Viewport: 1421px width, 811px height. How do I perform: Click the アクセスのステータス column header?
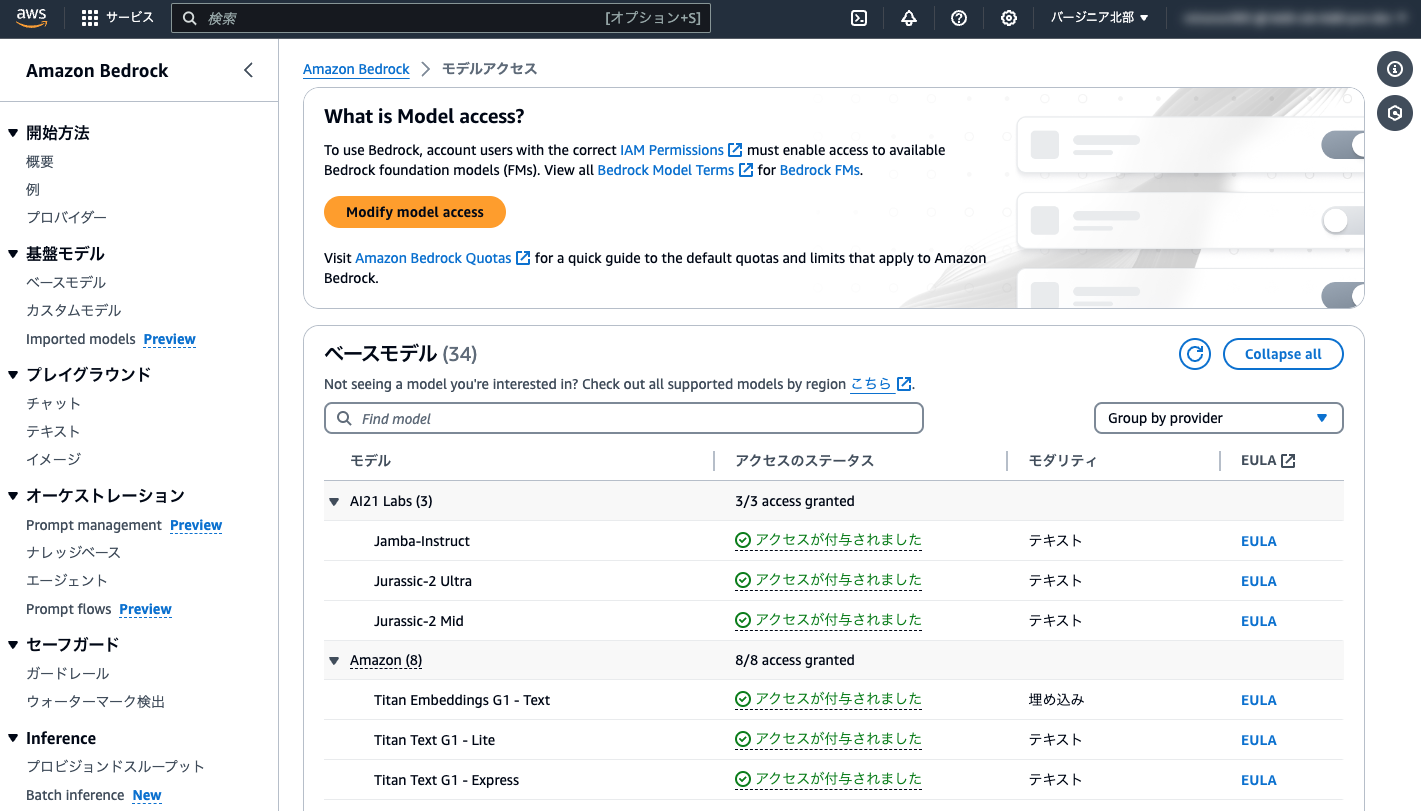click(x=805, y=461)
